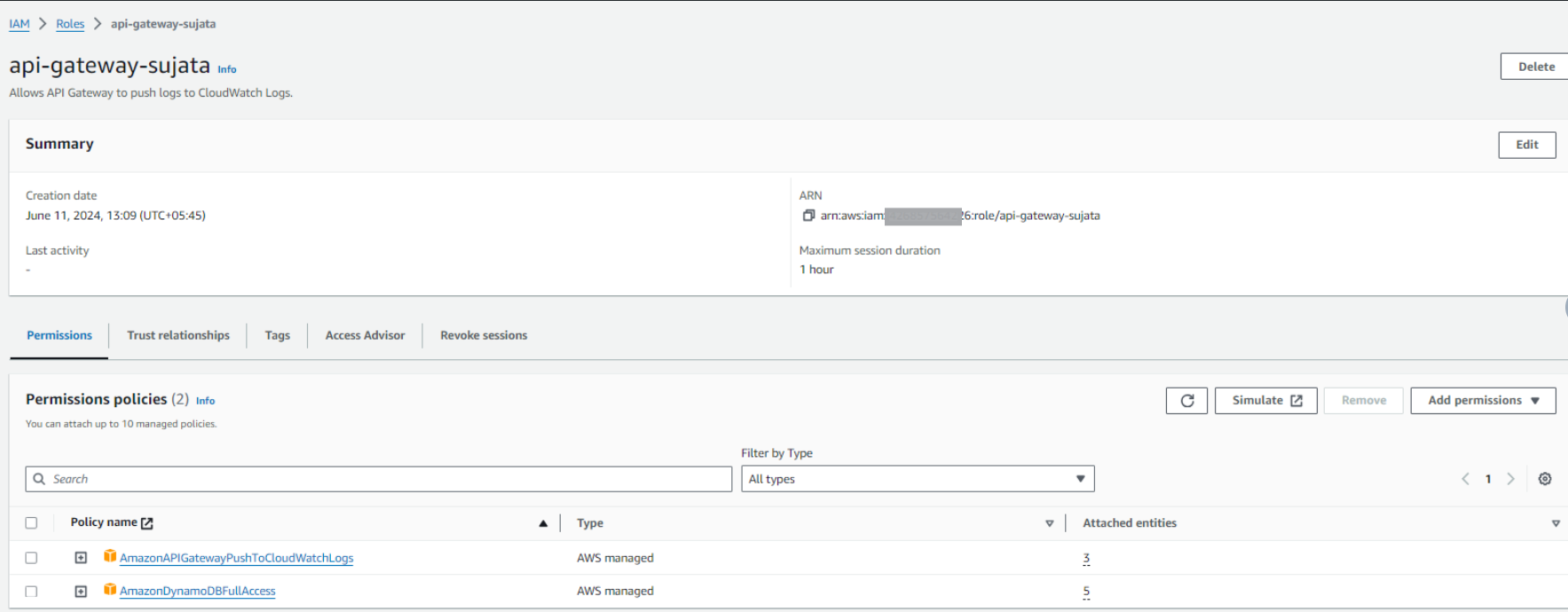The width and height of the screenshot is (1568, 612).
Task: Click the refresh policies icon button
Action: (x=1186, y=401)
